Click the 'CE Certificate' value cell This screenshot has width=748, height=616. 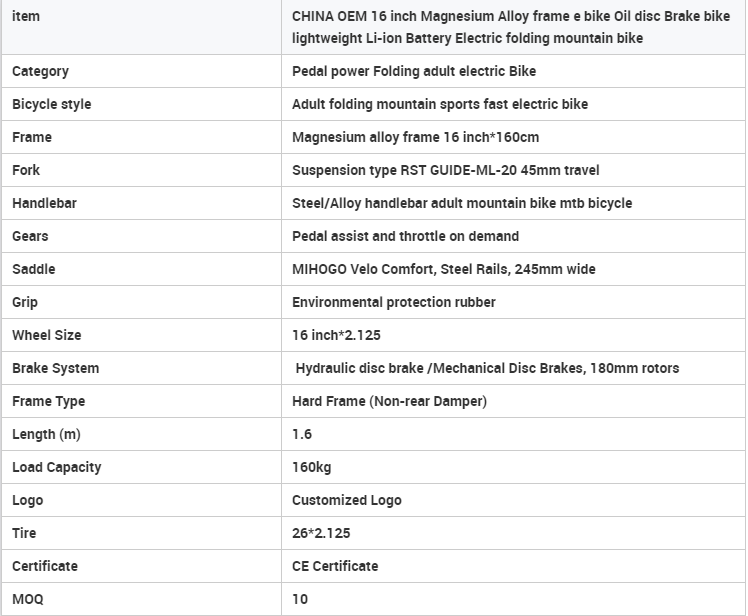tap(335, 566)
